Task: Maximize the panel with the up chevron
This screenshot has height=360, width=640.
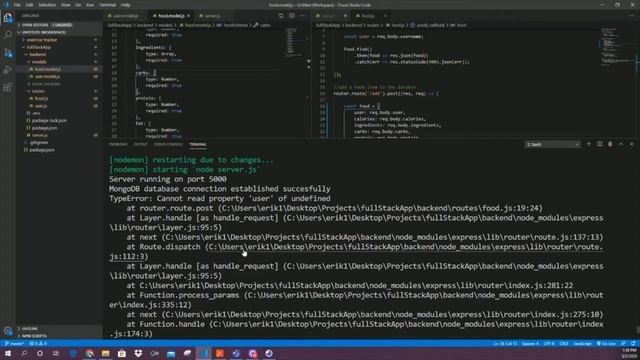Action: pos(621,144)
